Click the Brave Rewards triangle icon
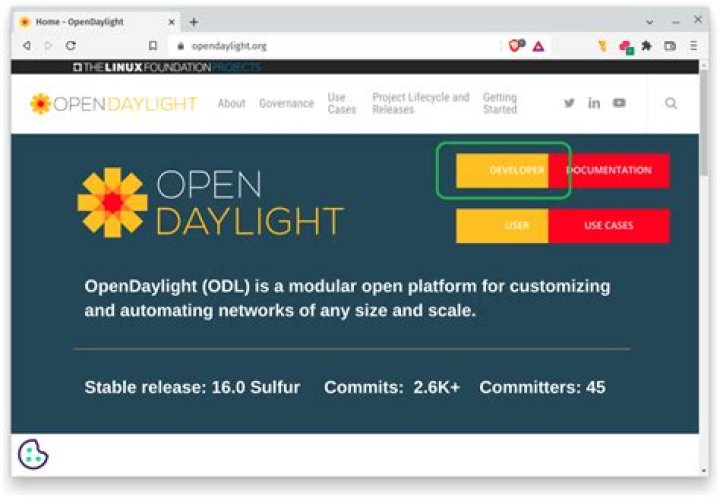 [538, 46]
